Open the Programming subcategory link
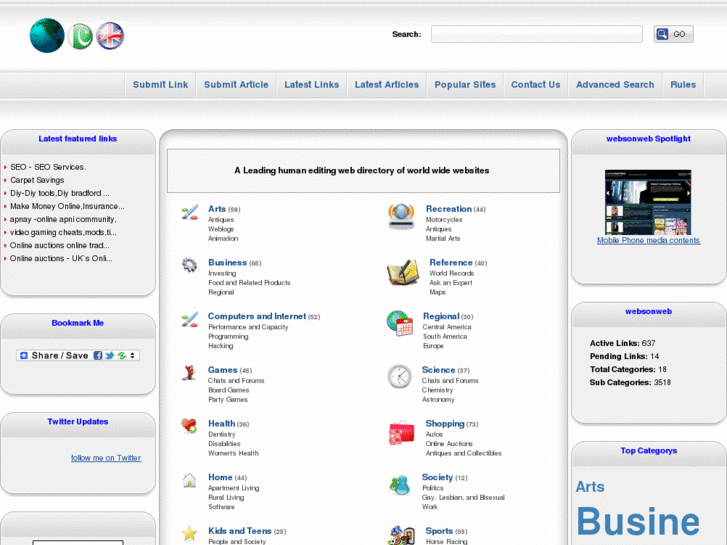This screenshot has height=545, width=727. 228,337
